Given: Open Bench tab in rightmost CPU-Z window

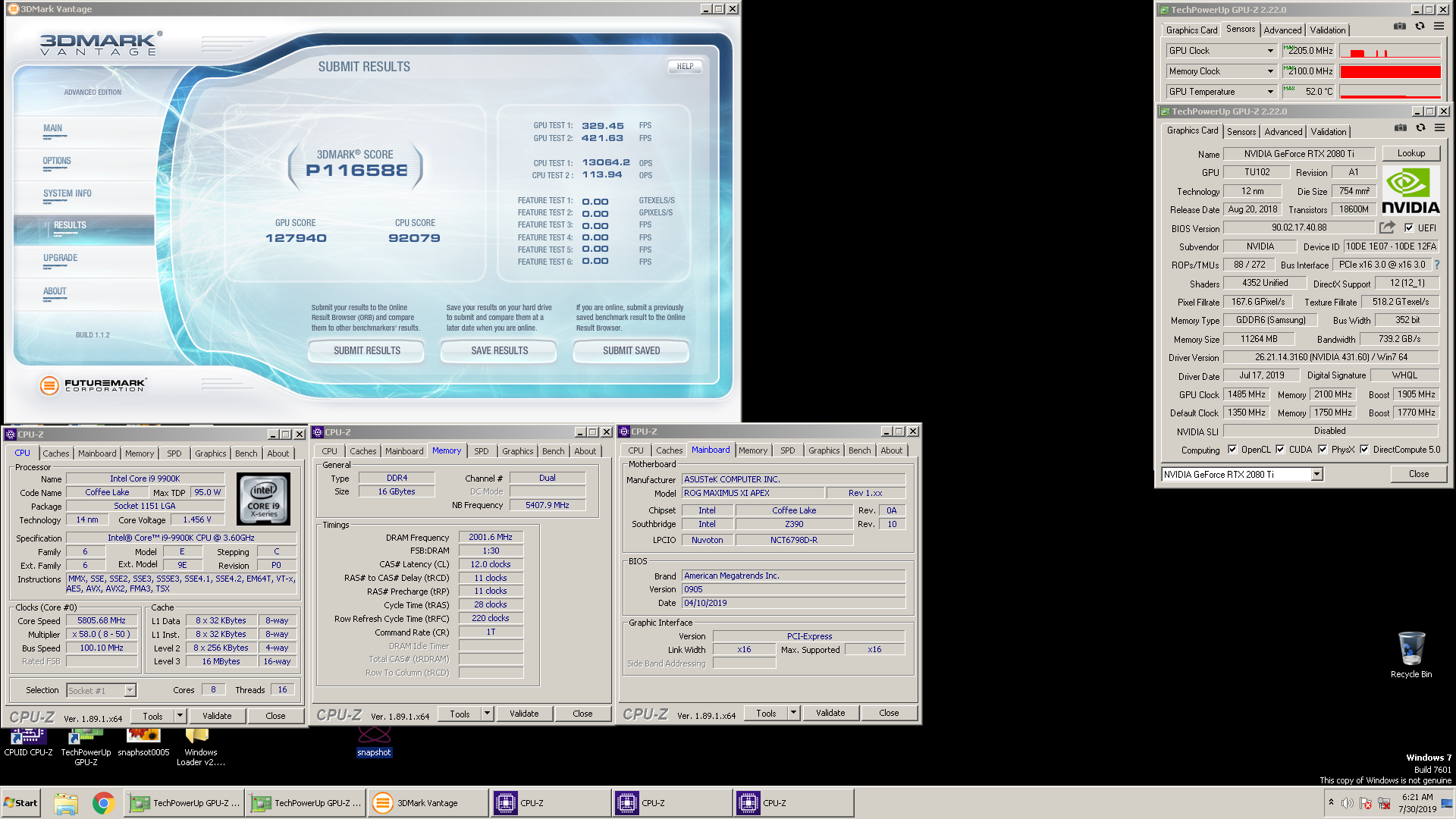Looking at the screenshot, I should pyautogui.click(x=859, y=450).
